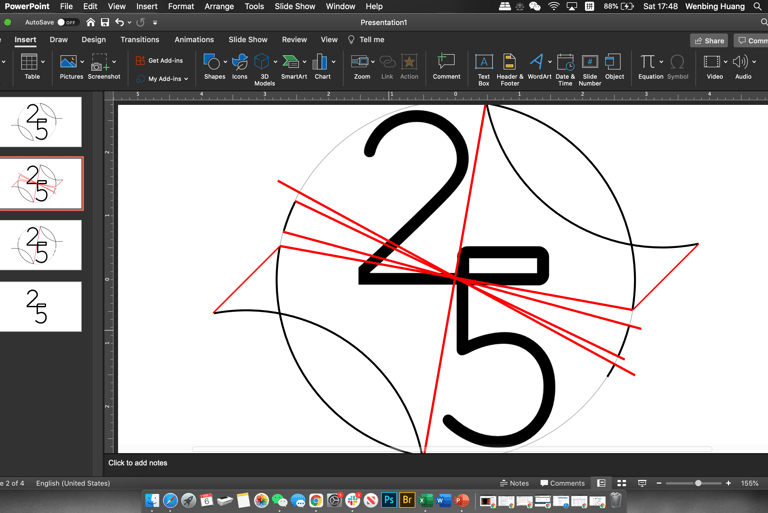Click Get Add-ins button

tap(159, 61)
